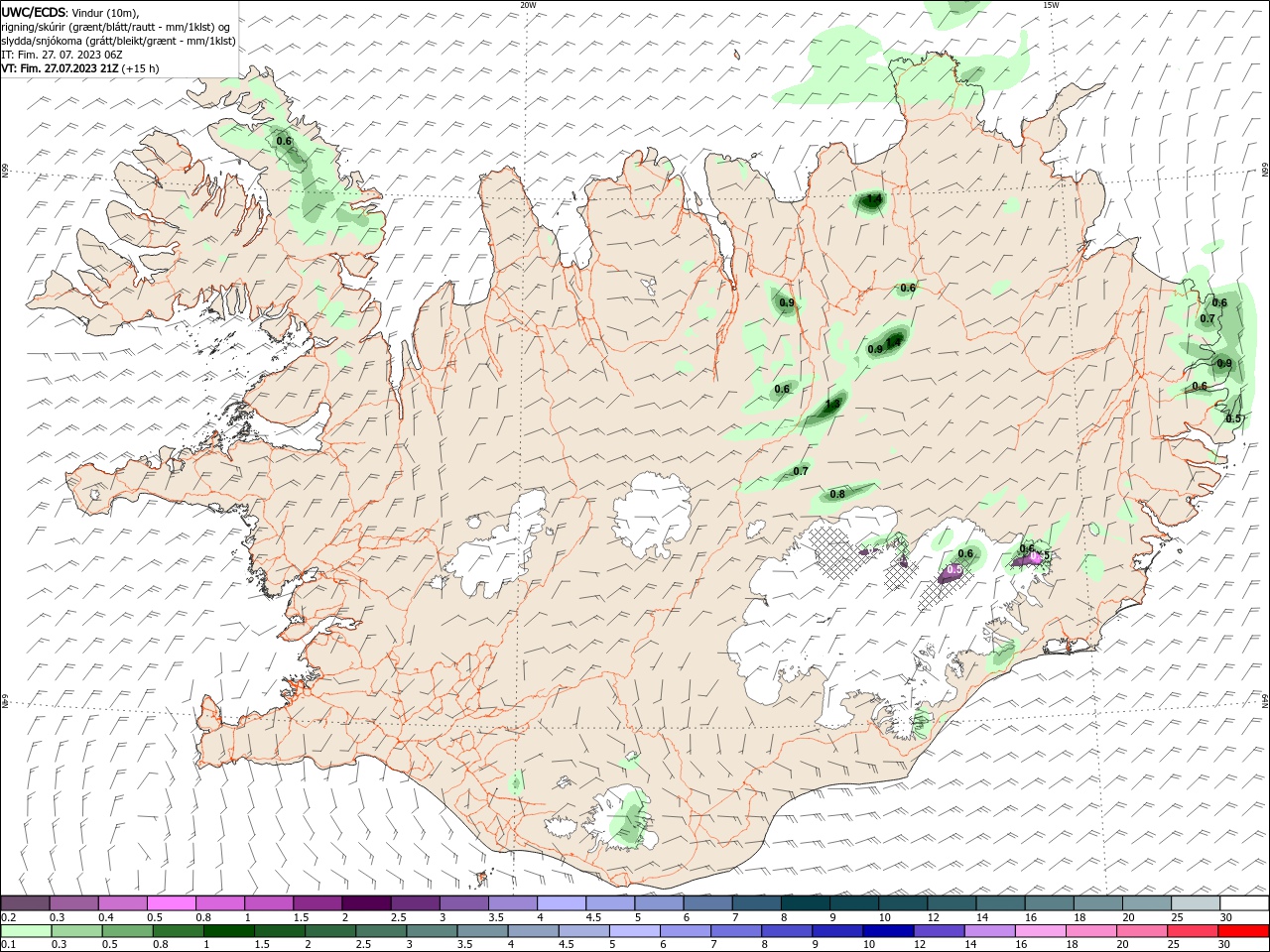This screenshot has height=952, width=1270.
Task: Click the 'UWC/ECDS: Vindur (10m),' title text
Action: (70, 12)
